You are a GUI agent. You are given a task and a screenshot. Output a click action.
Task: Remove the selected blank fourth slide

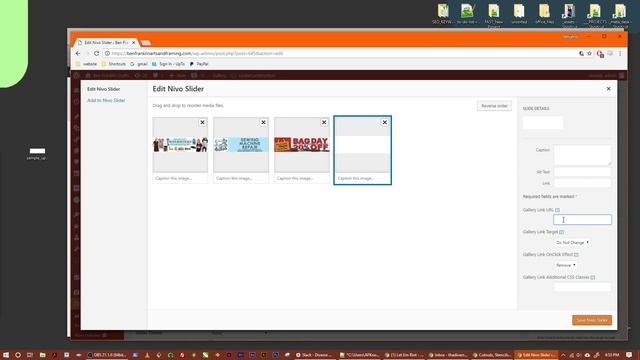pos(384,122)
